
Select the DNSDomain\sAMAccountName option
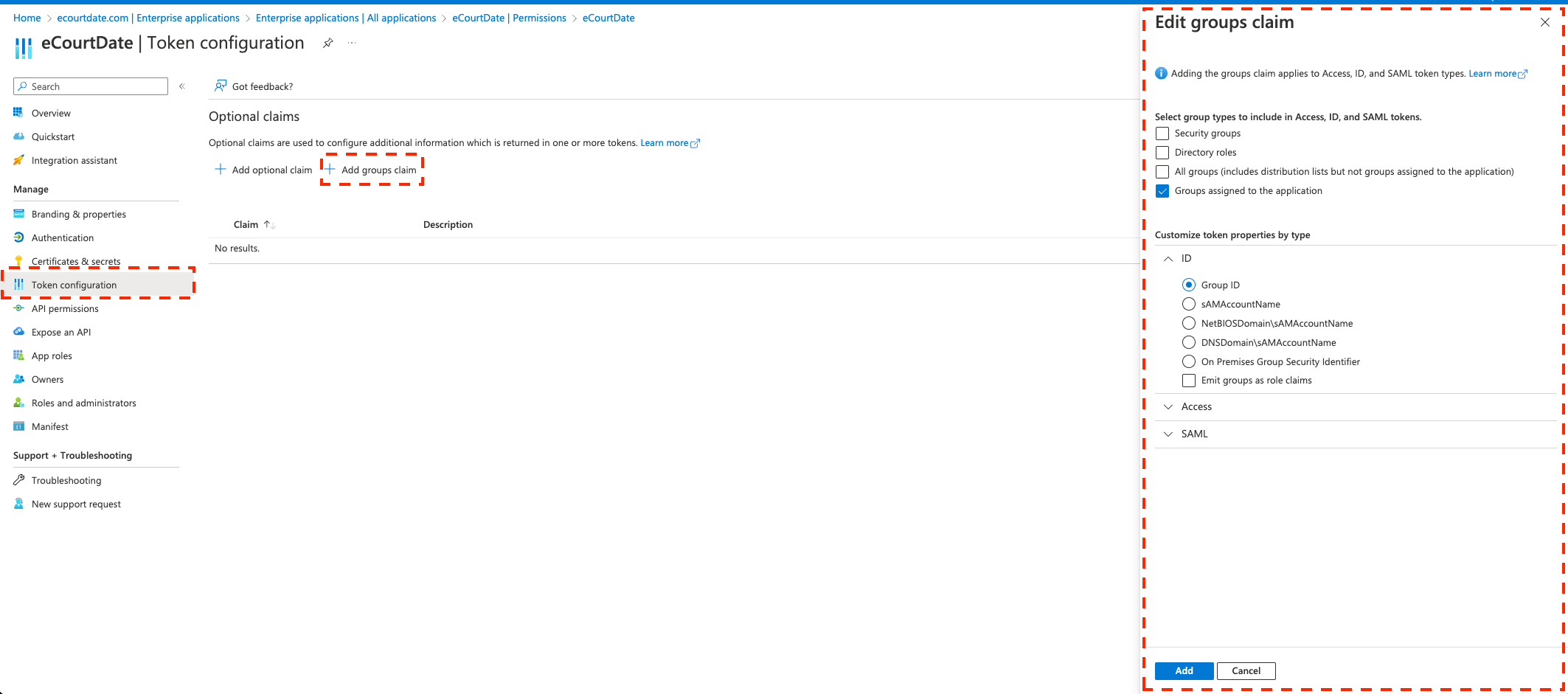(1189, 342)
